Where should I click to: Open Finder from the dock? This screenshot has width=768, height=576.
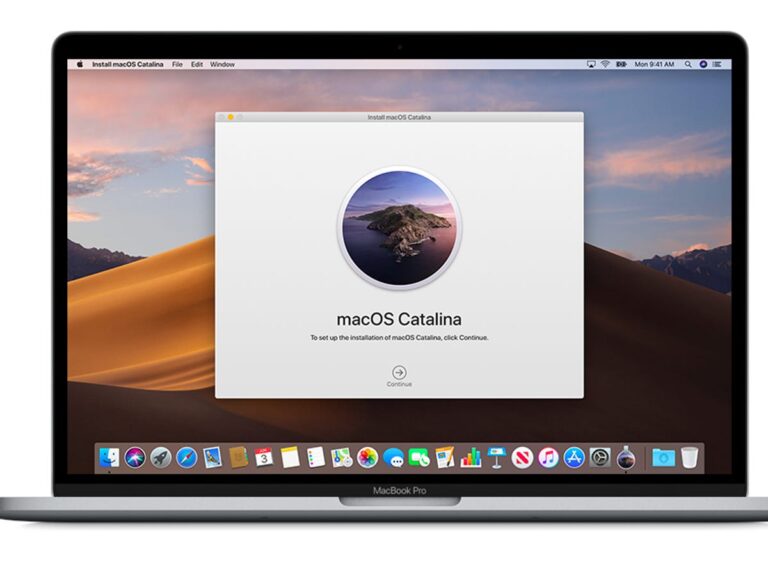click(x=109, y=458)
